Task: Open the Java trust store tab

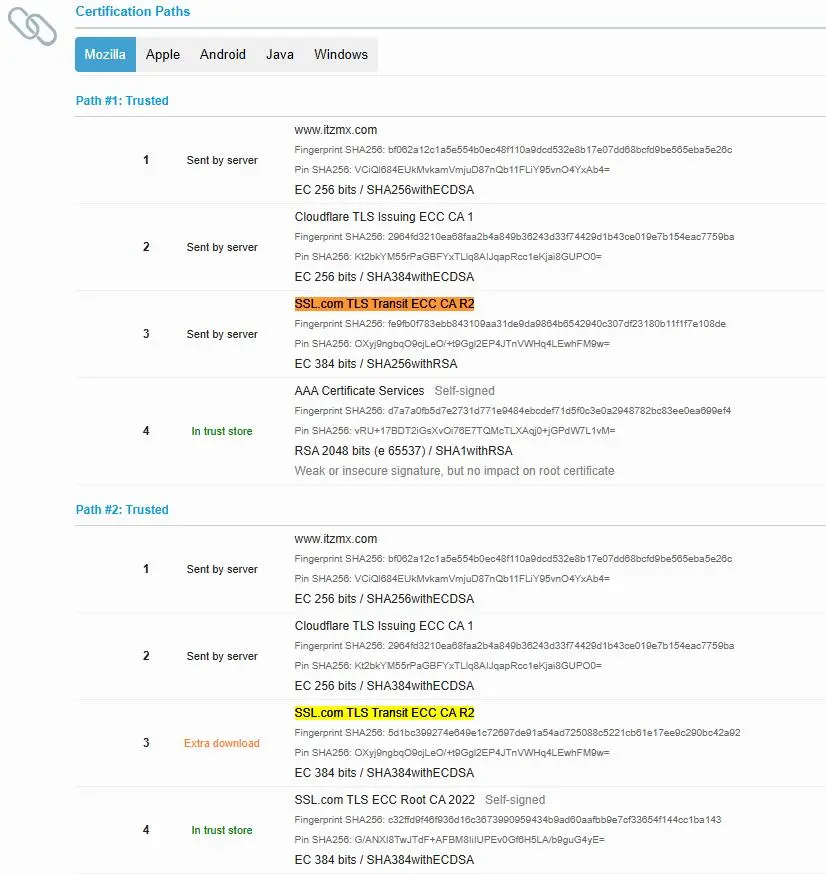Action: (x=280, y=55)
